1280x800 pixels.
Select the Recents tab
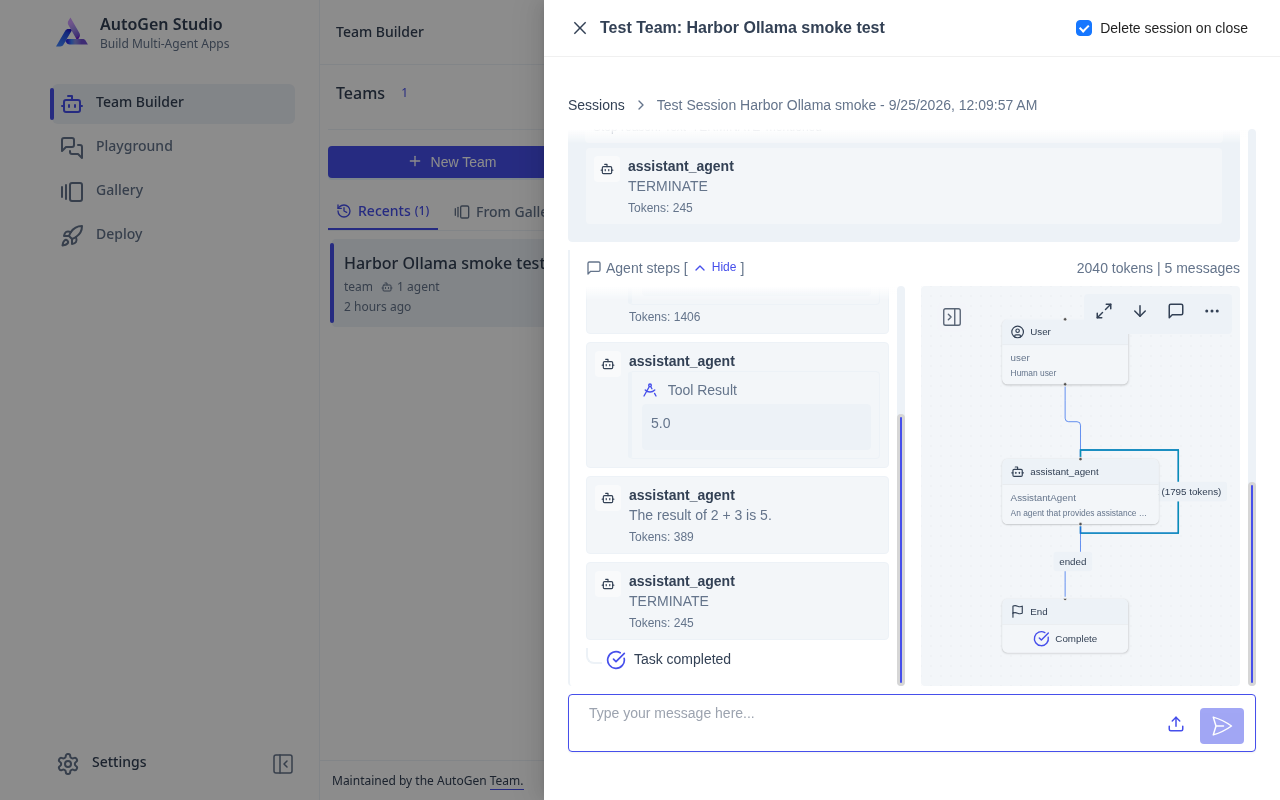point(383,211)
